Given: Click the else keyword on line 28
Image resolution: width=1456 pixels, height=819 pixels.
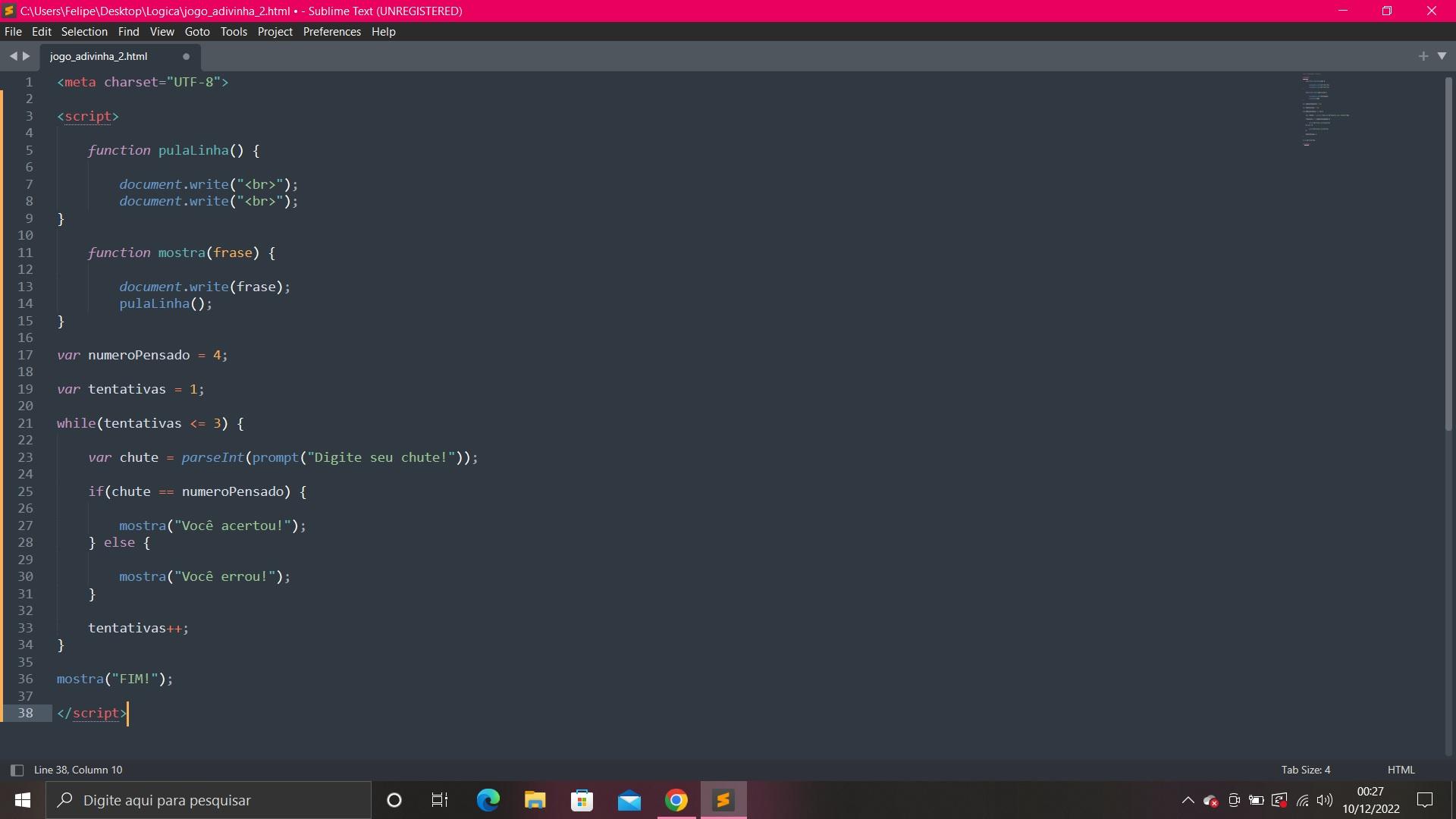Looking at the screenshot, I should coord(119,542).
